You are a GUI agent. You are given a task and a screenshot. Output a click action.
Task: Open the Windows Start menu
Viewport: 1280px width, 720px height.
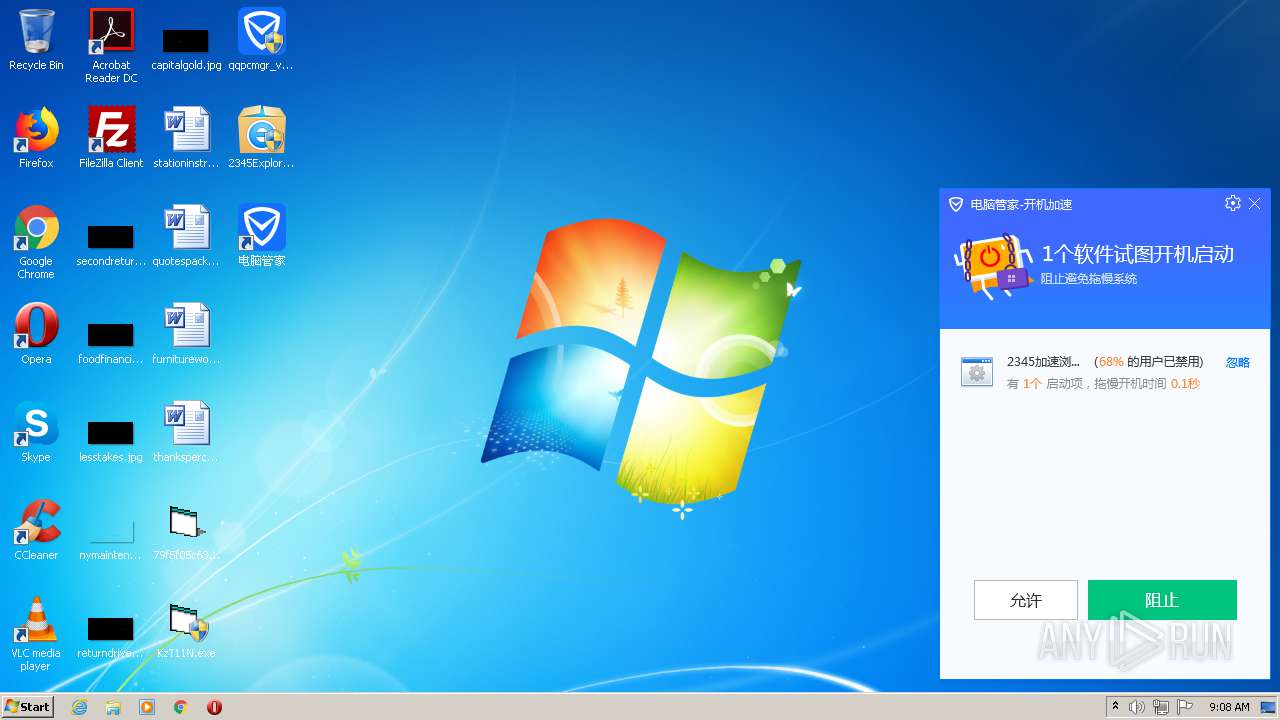[x=28, y=706]
